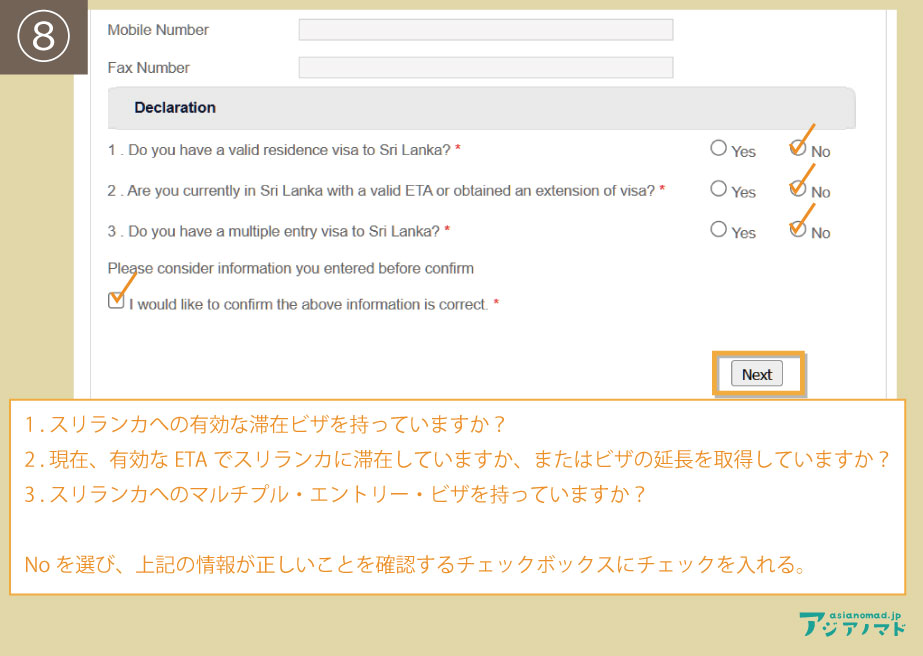Viewport: 923px width, 656px height.
Task: Choose Yes for currently in Sri Lanka question
Action: click(x=718, y=188)
